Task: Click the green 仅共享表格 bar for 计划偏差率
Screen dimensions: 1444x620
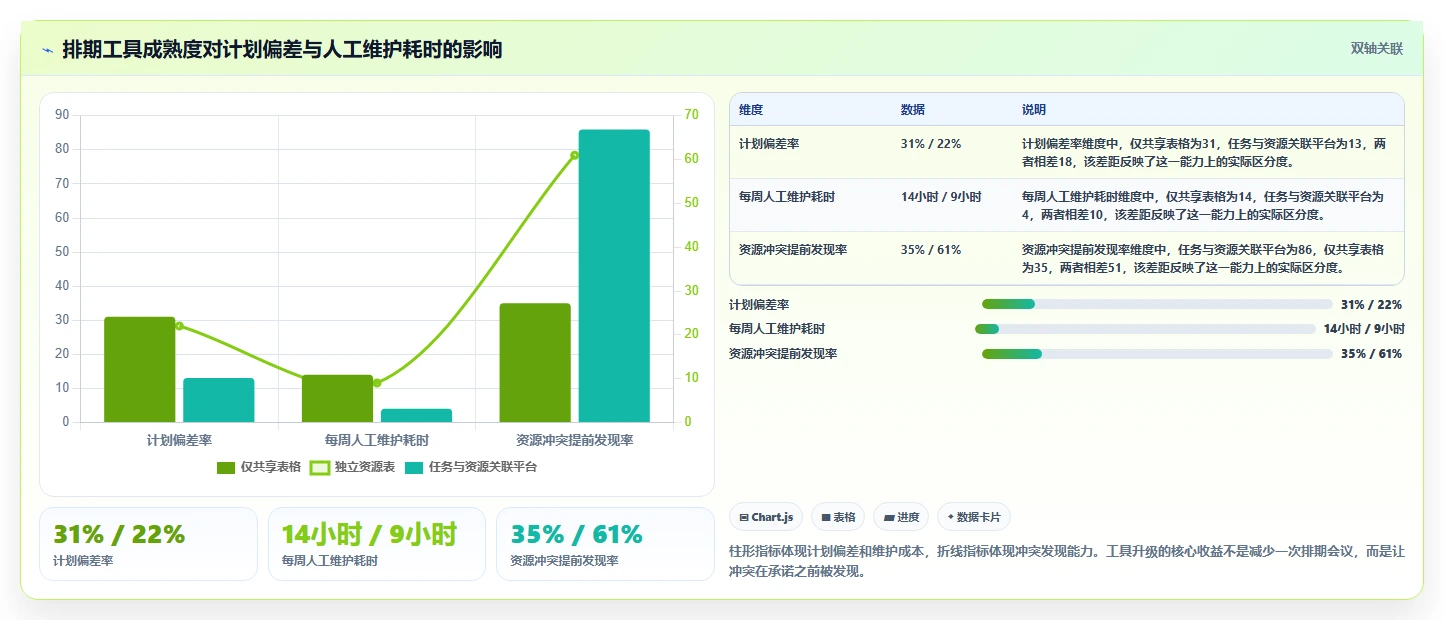Action: pyautogui.click(x=140, y=369)
